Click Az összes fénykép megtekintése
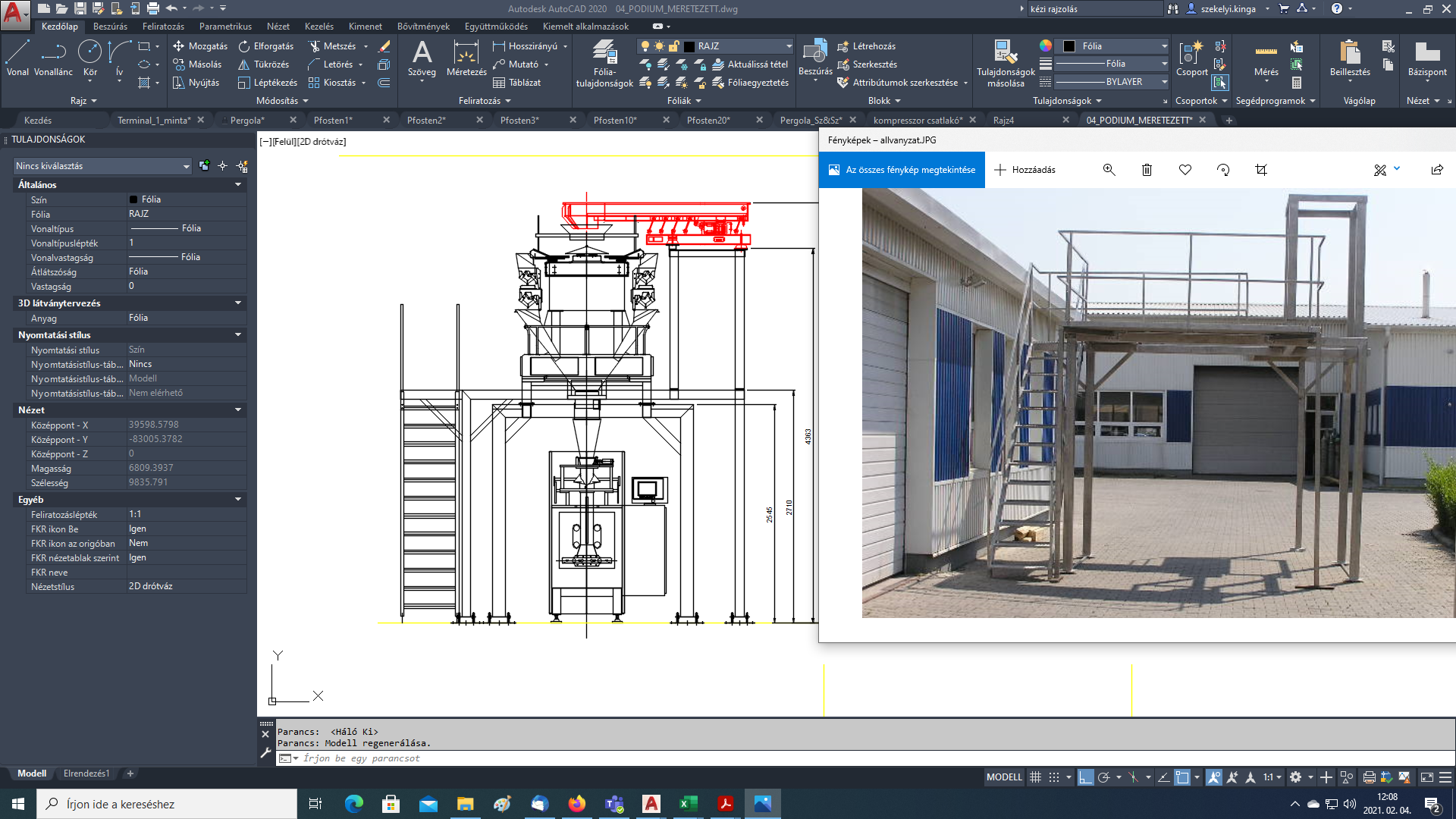 (902, 170)
